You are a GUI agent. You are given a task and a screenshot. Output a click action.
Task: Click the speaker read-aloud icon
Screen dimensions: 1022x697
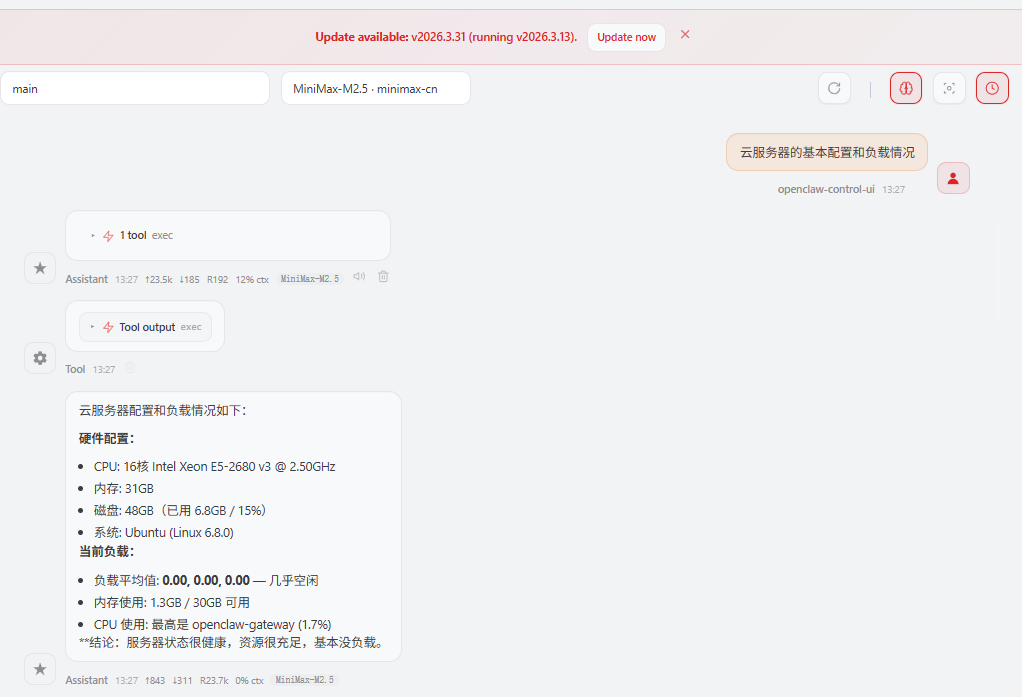359,277
